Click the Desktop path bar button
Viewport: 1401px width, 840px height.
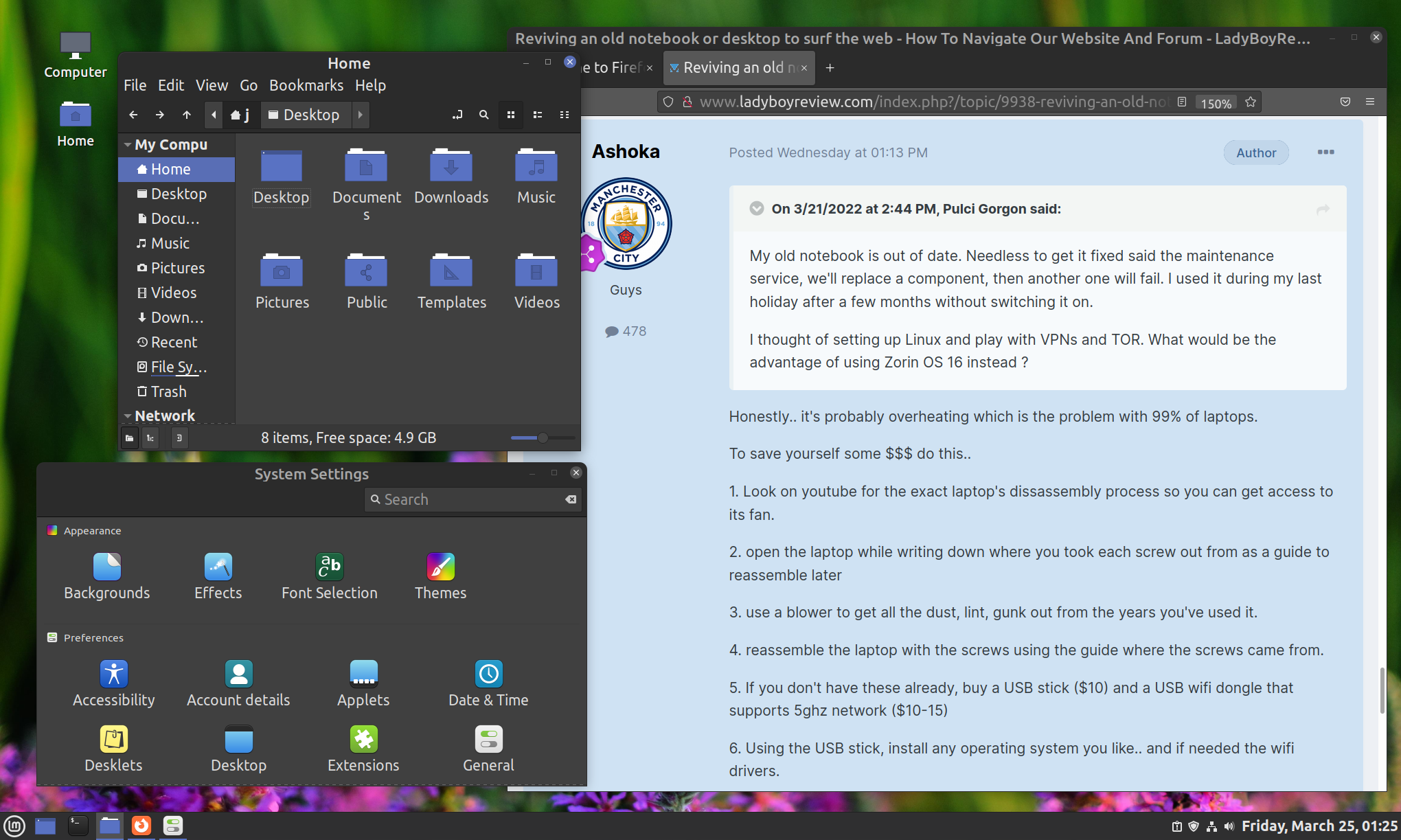304,115
